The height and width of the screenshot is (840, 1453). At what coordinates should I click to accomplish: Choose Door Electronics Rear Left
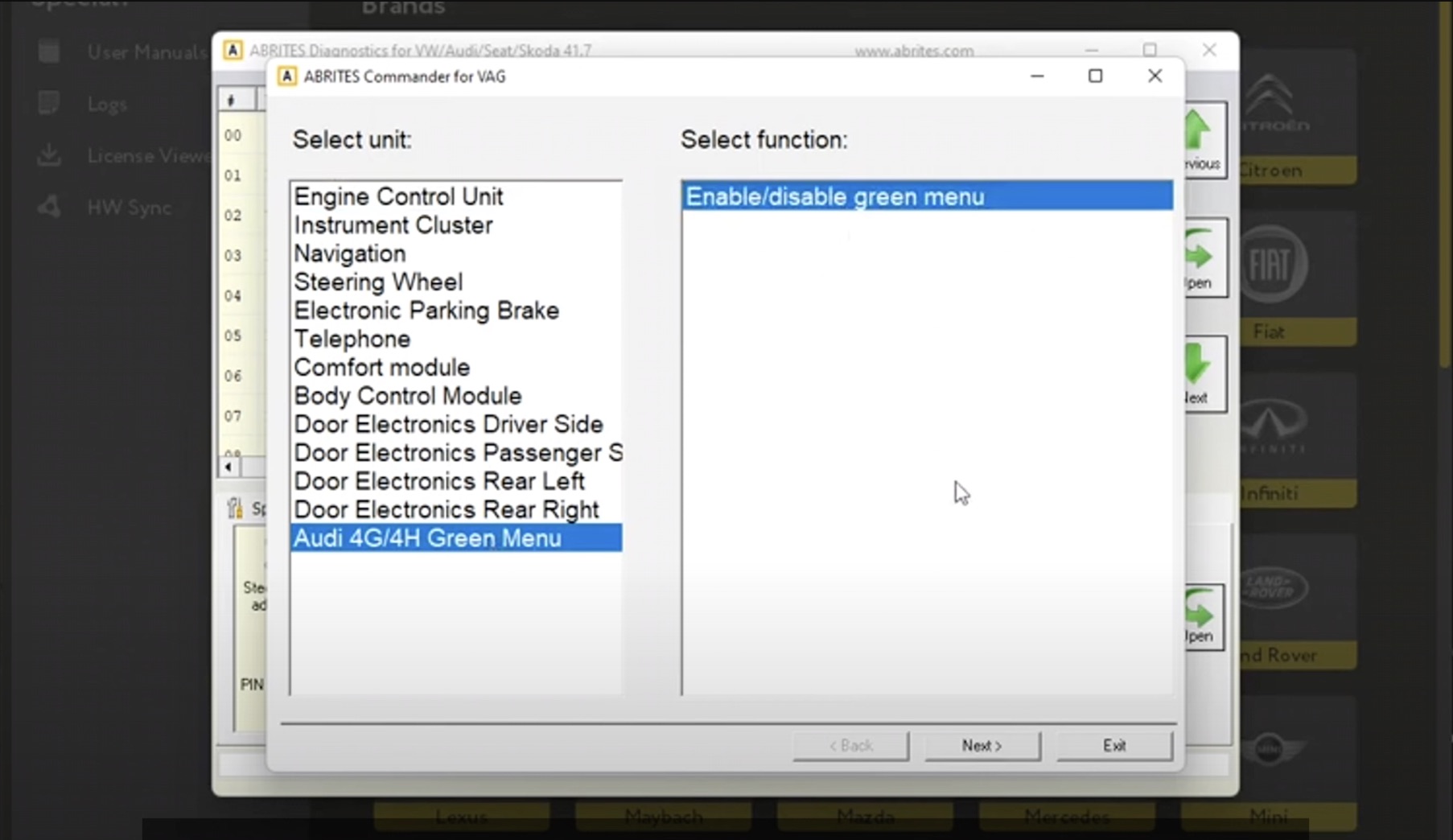[455, 481]
